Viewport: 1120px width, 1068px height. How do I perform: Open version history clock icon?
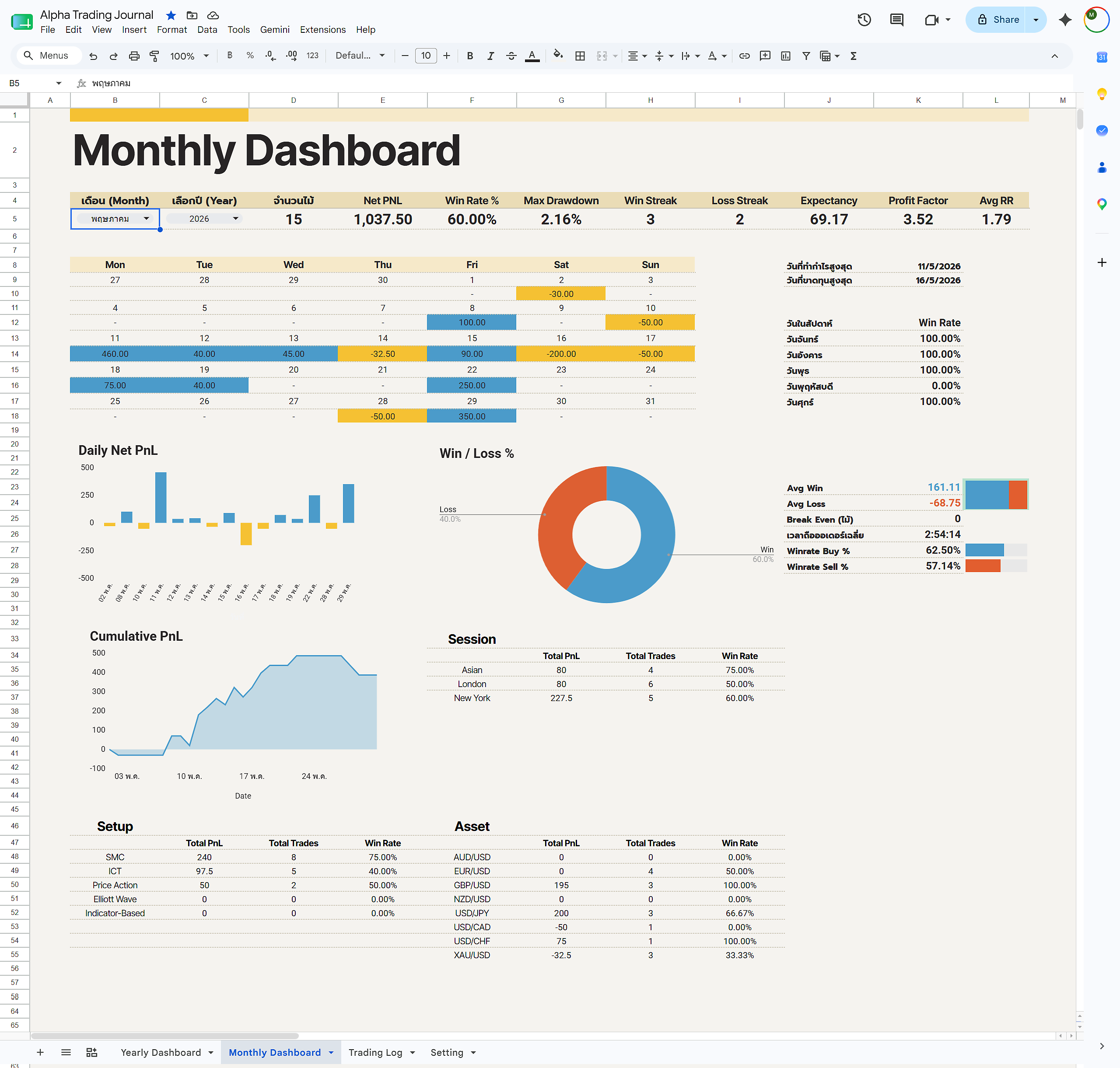[x=864, y=20]
